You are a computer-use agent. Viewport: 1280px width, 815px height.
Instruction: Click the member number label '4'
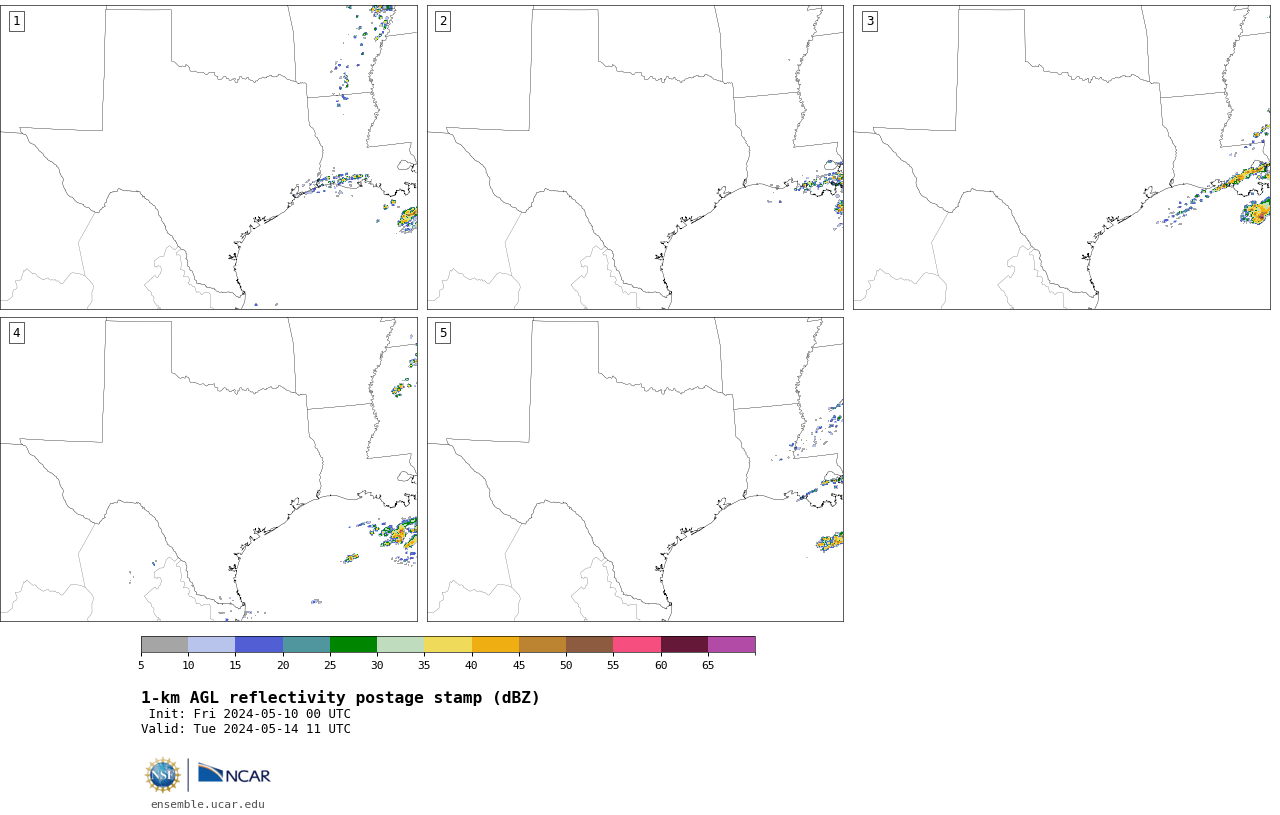16,333
